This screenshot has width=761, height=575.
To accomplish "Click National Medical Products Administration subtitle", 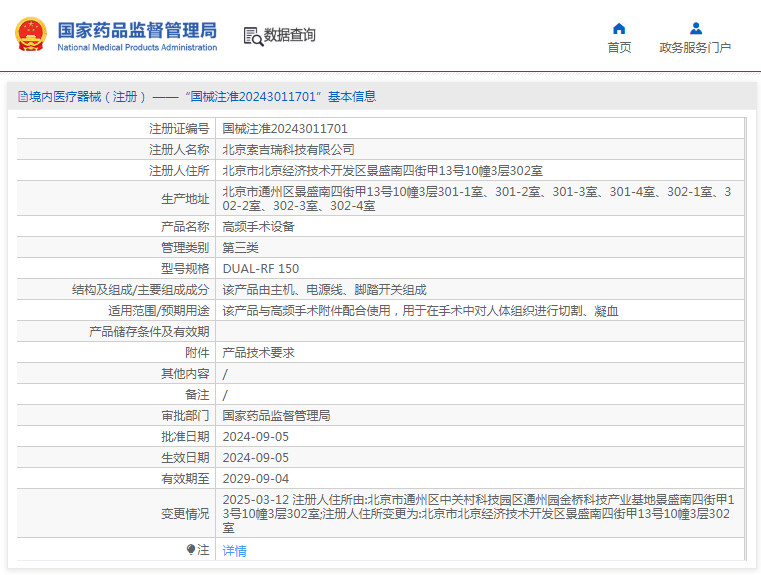I will click(x=137, y=48).
